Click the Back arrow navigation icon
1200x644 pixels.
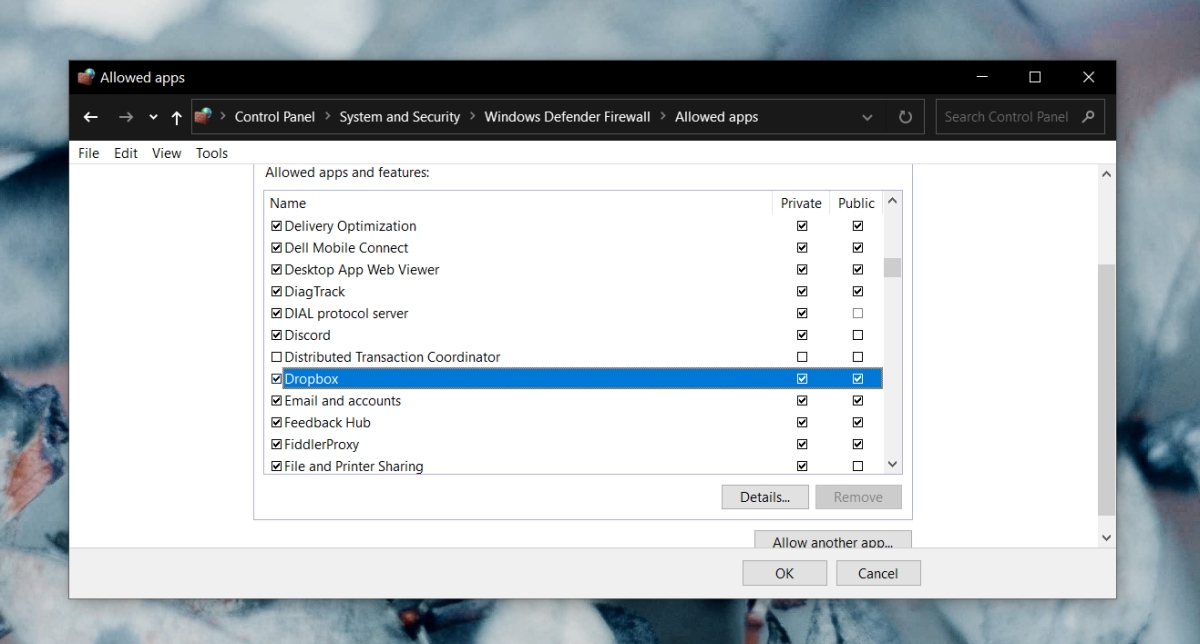[90, 117]
